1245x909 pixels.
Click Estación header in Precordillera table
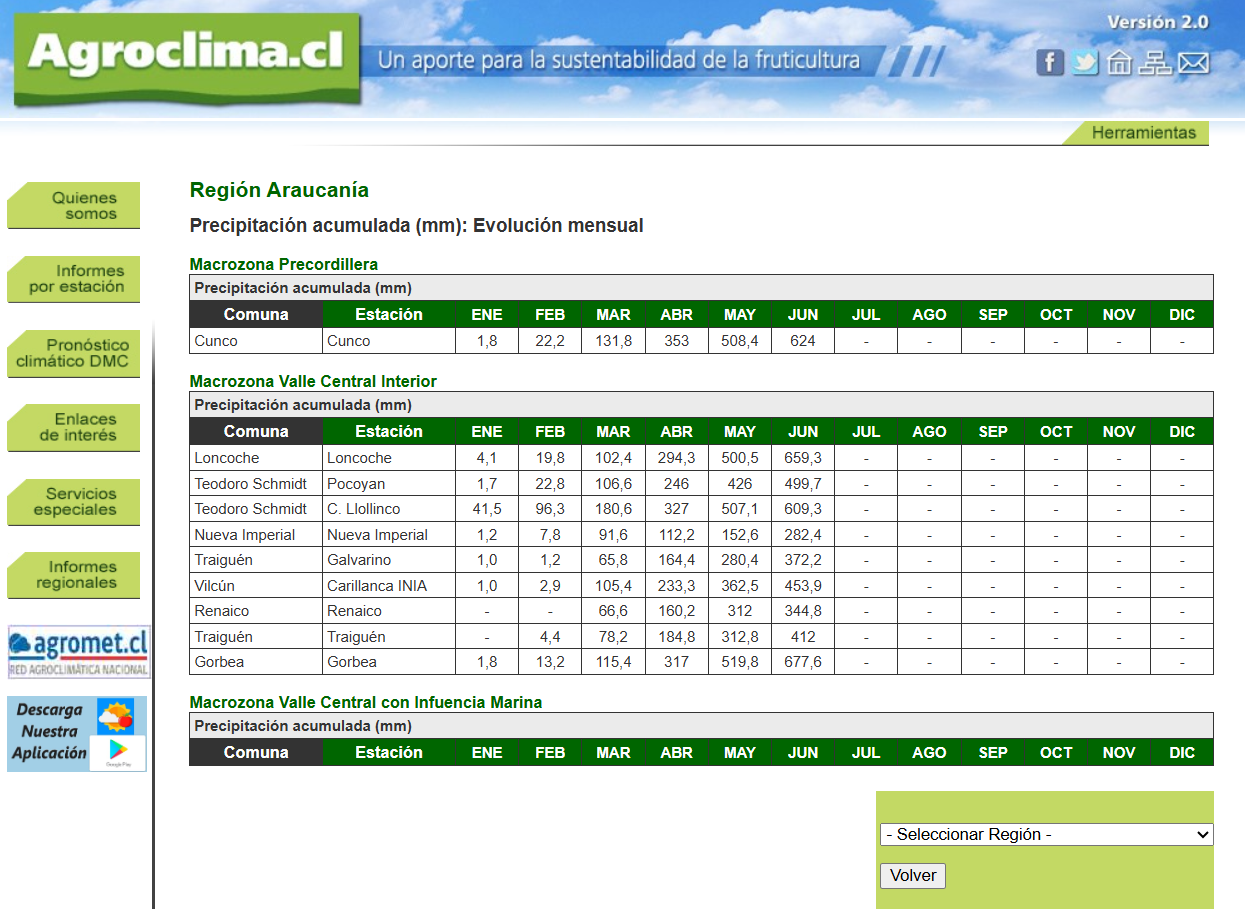click(389, 314)
